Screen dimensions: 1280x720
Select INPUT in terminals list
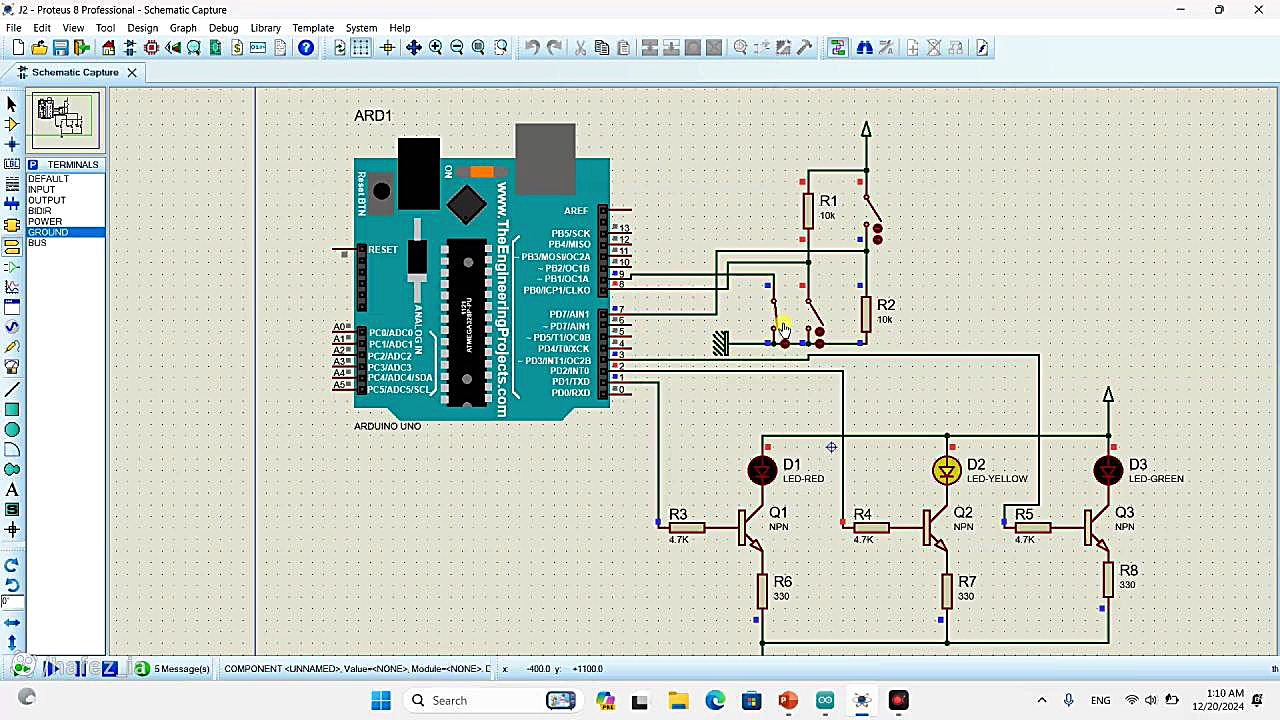pos(42,190)
